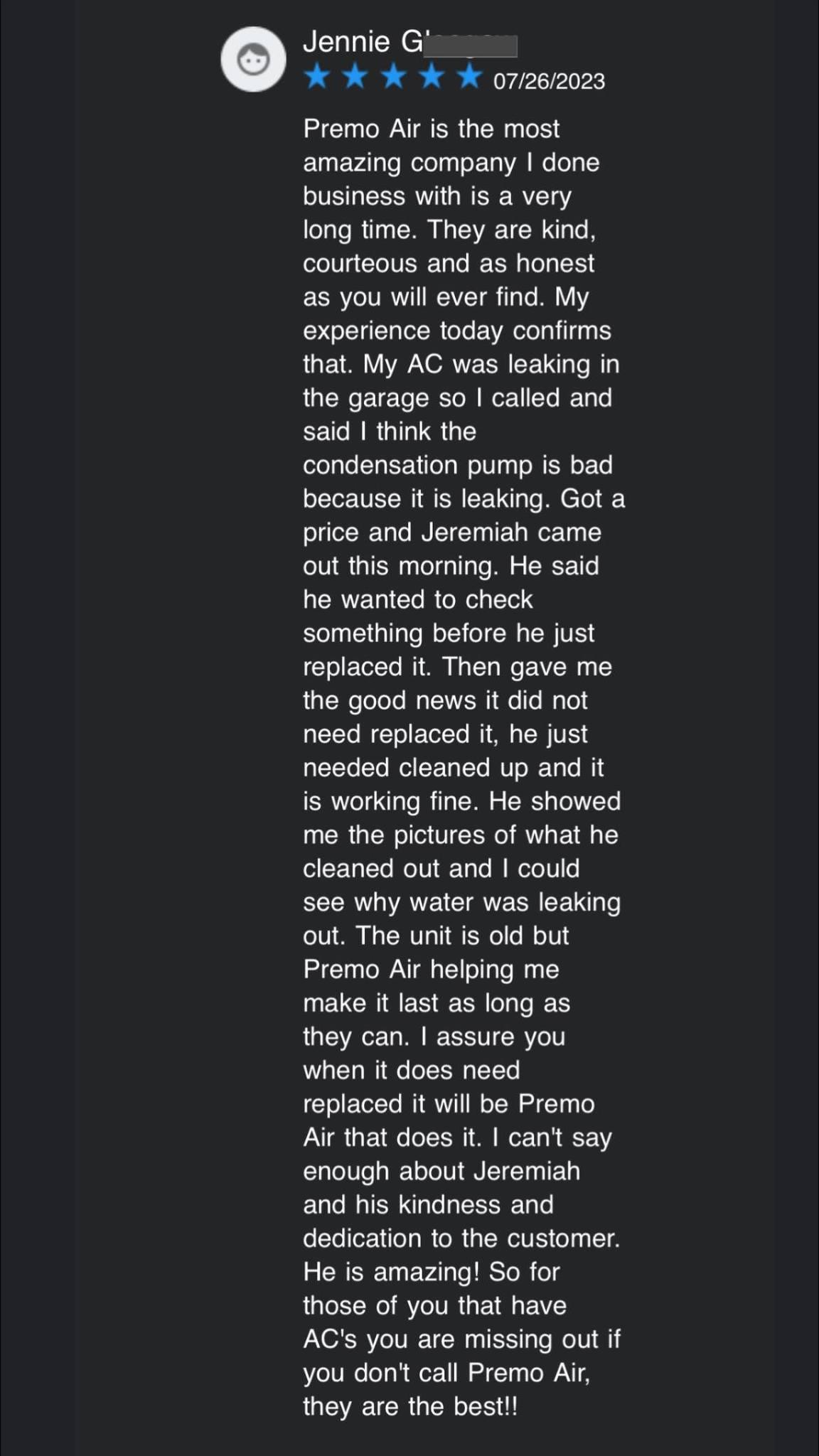Click the phrase "amazing company I done"

[451, 163]
